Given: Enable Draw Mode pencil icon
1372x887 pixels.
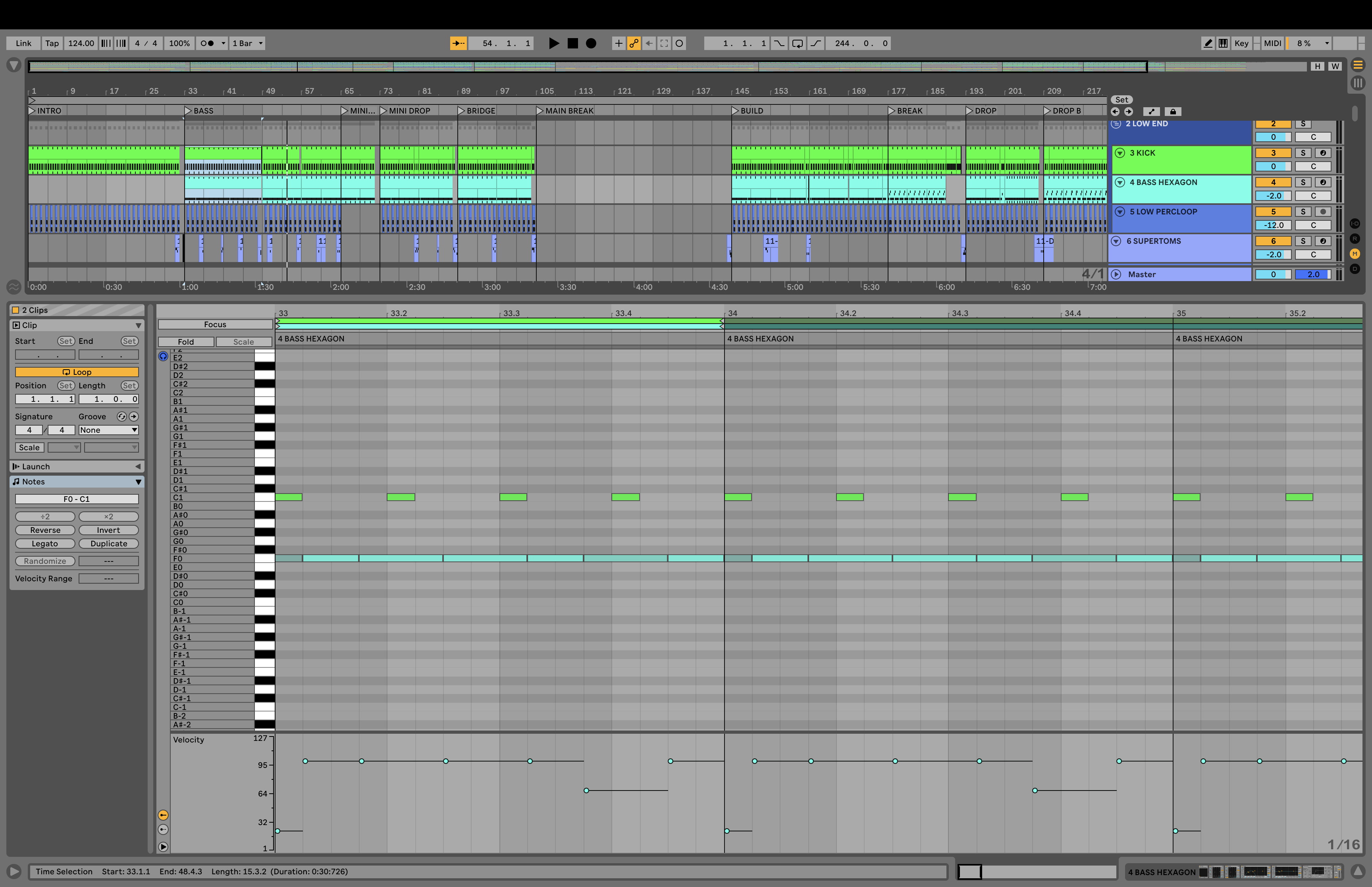Looking at the screenshot, I should click(1208, 43).
